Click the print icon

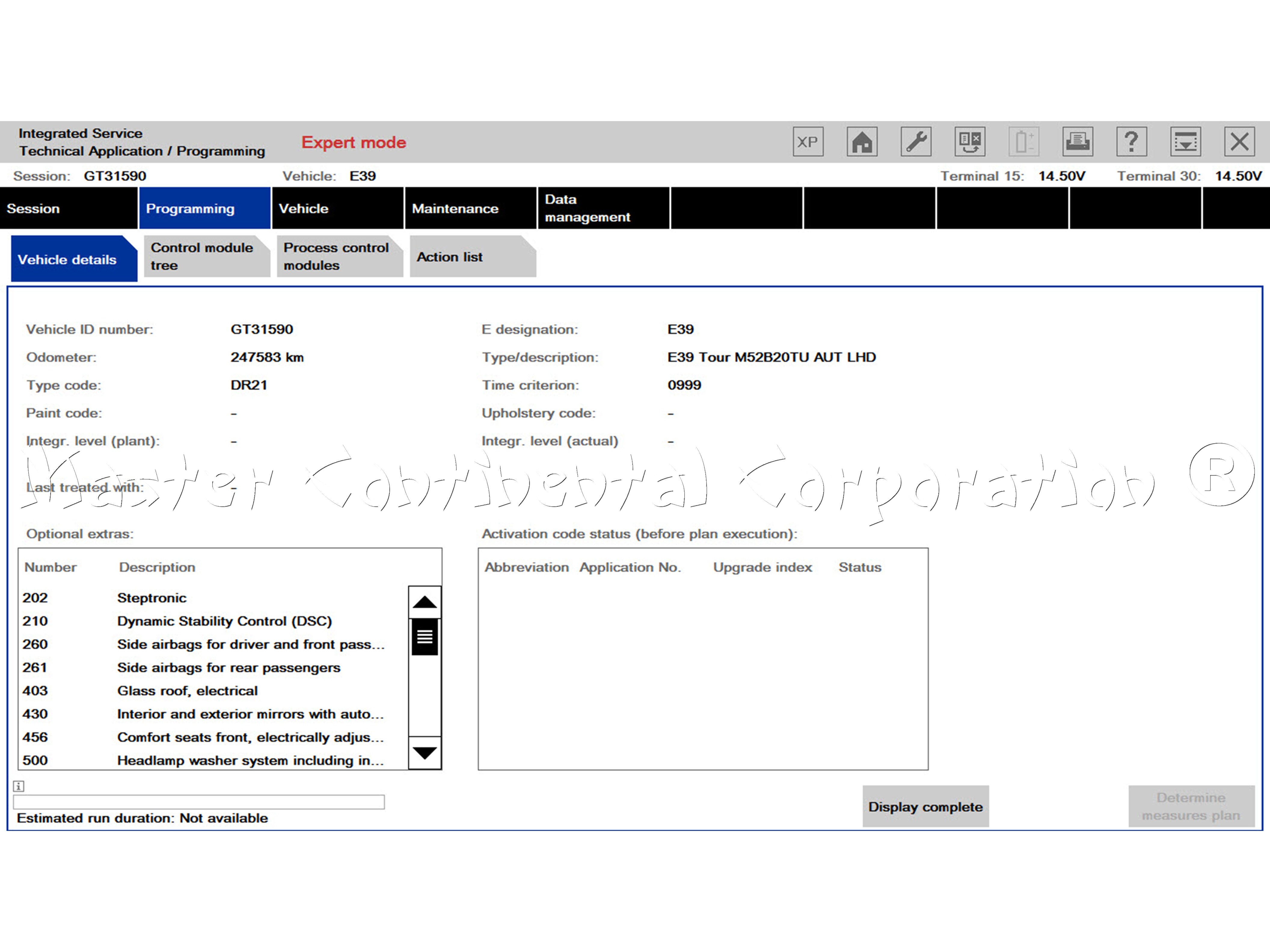tap(1078, 142)
